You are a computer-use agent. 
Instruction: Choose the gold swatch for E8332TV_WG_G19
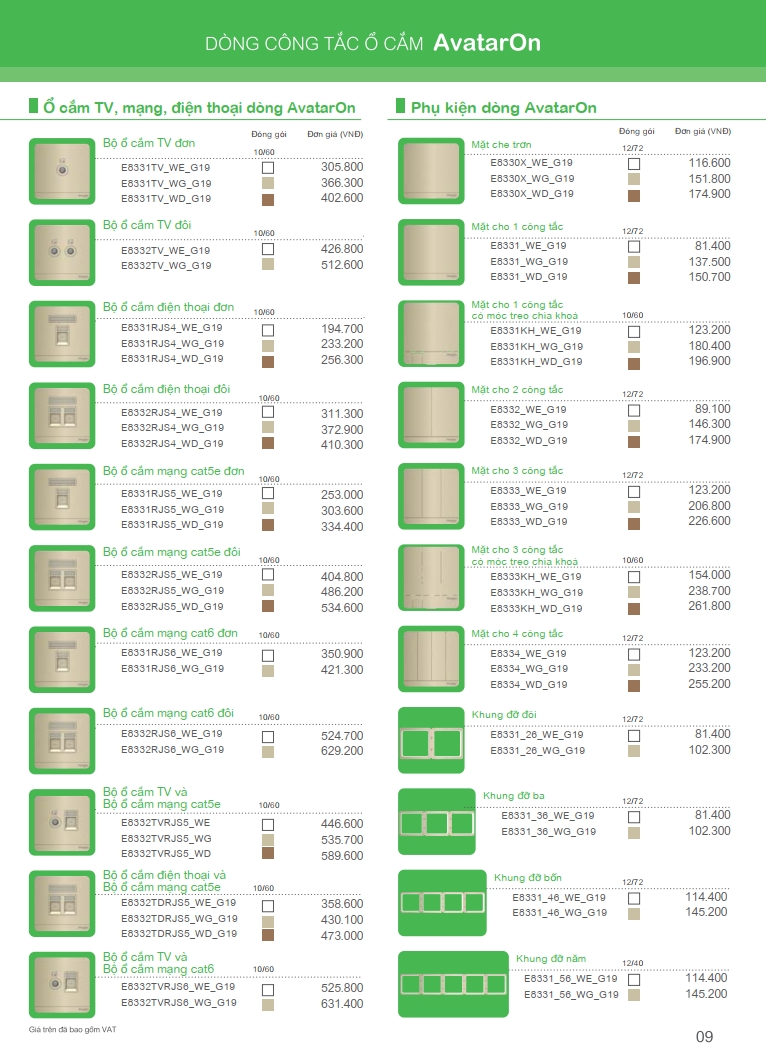[x=267, y=265]
